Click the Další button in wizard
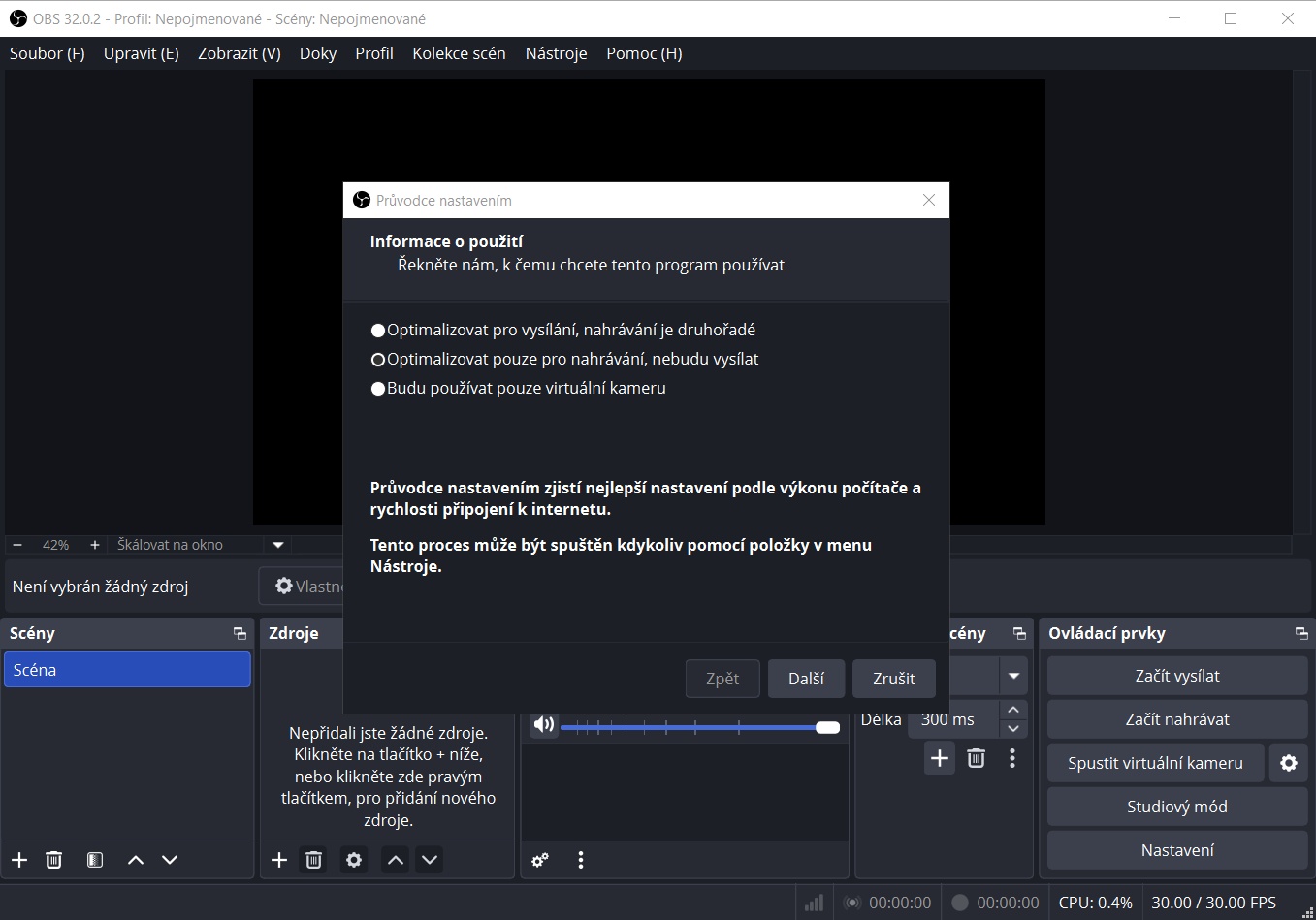The width and height of the screenshot is (1316, 920). [806, 679]
